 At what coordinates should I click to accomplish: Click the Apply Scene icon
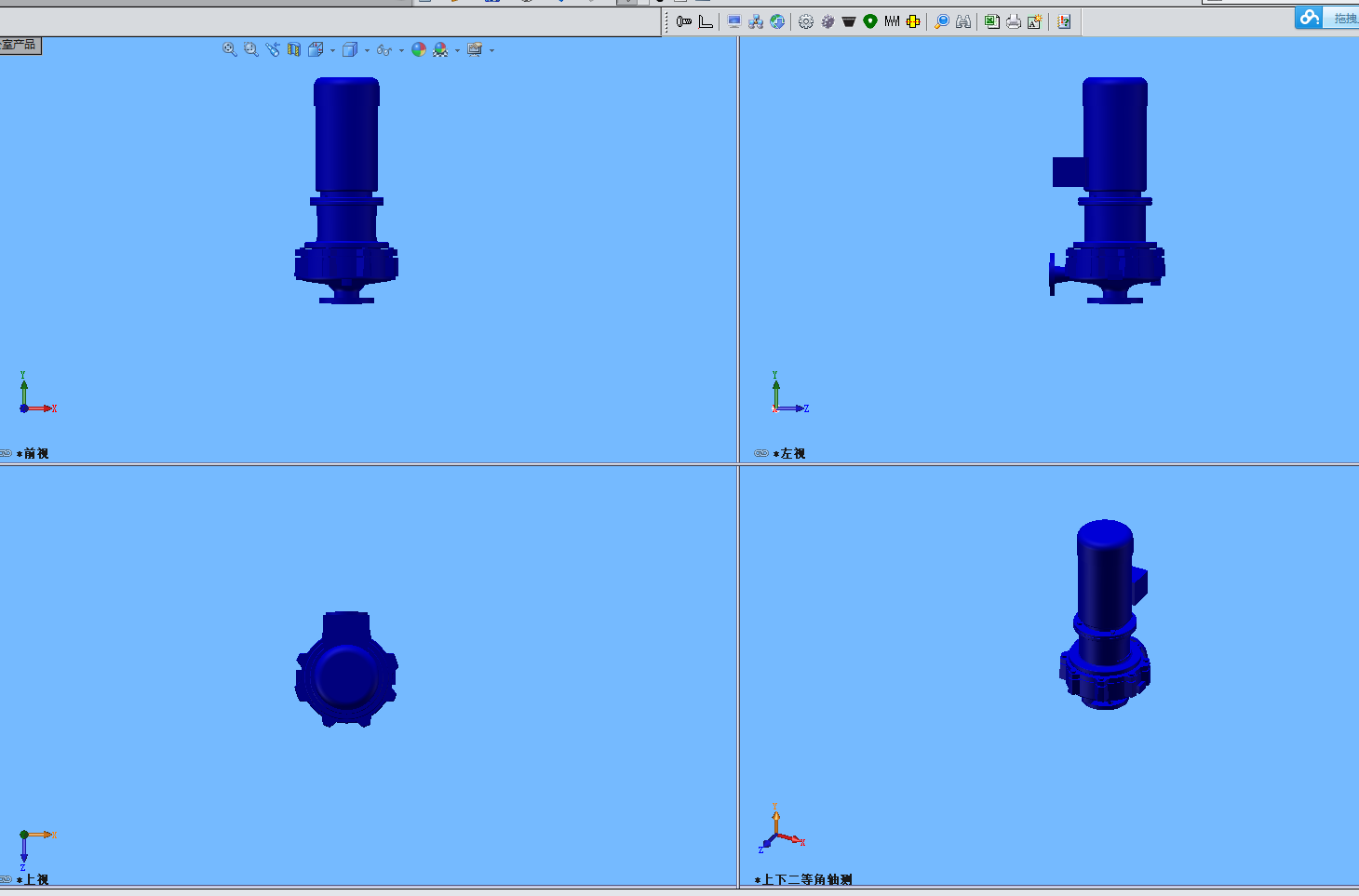click(440, 49)
